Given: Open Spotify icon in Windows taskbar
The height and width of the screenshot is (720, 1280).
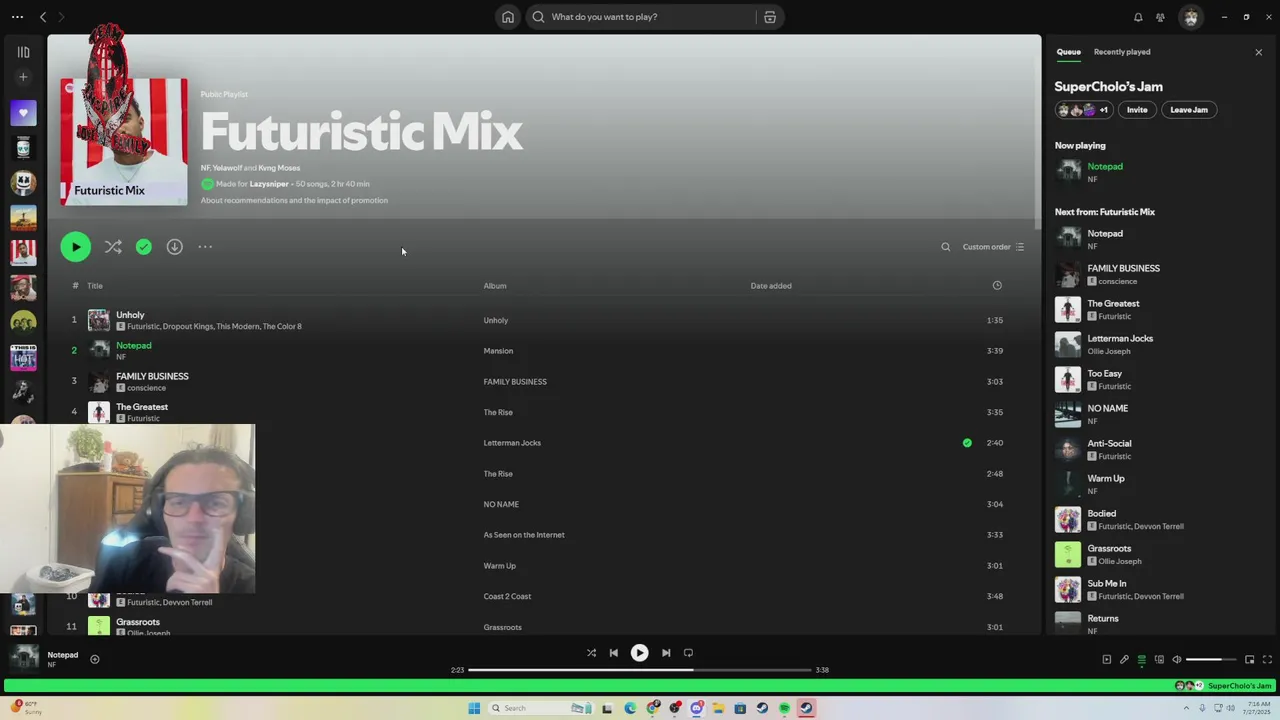Looking at the screenshot, I should pyautogui.click(x=785, y=708).
